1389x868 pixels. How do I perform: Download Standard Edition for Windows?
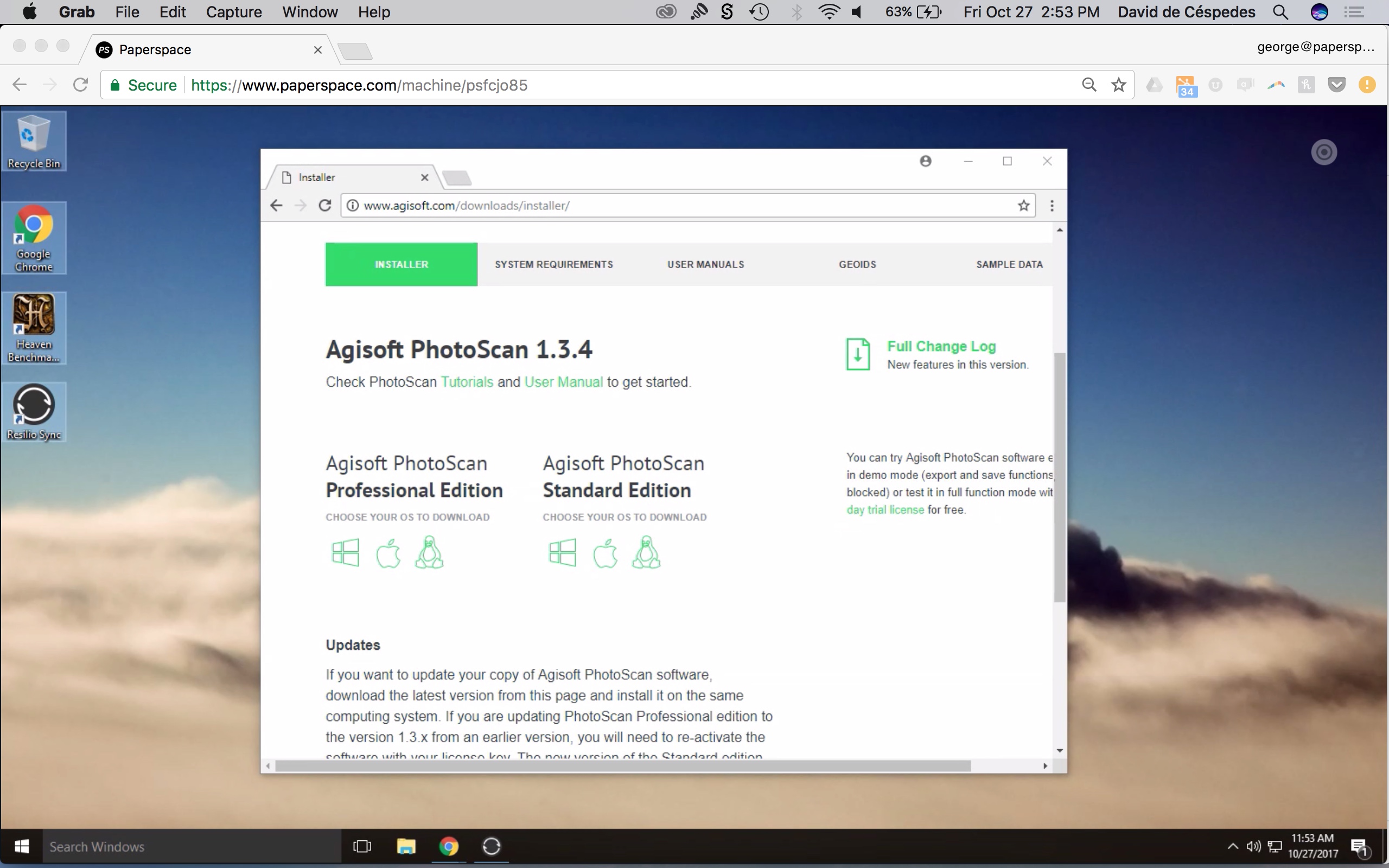coord(562,552)
